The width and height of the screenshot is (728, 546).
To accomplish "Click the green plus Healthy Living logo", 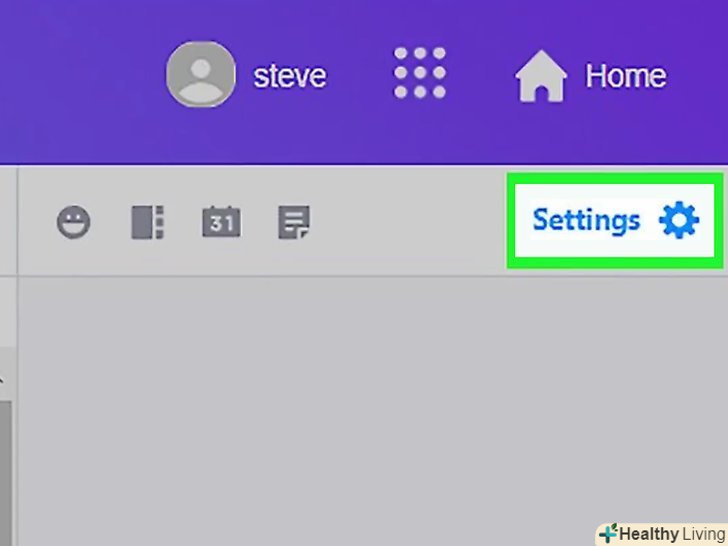I will pyautogui.click(x=608, y=533).
